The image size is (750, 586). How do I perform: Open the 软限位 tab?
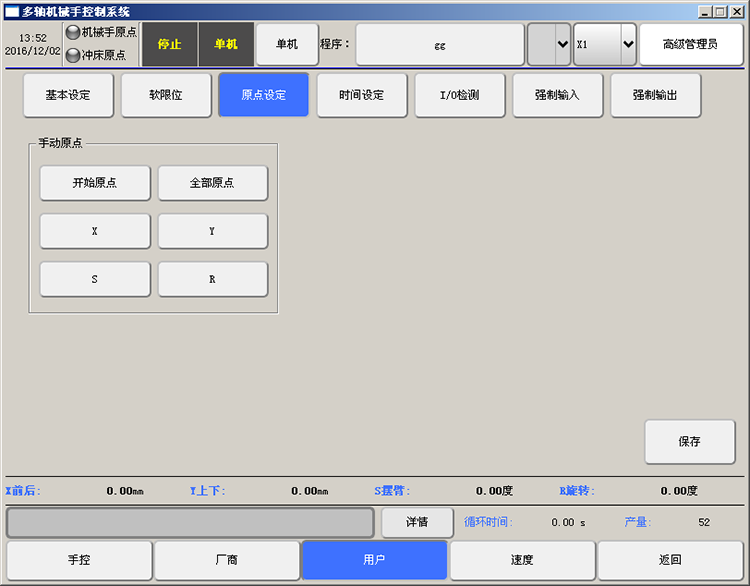(x=166, y=95)
